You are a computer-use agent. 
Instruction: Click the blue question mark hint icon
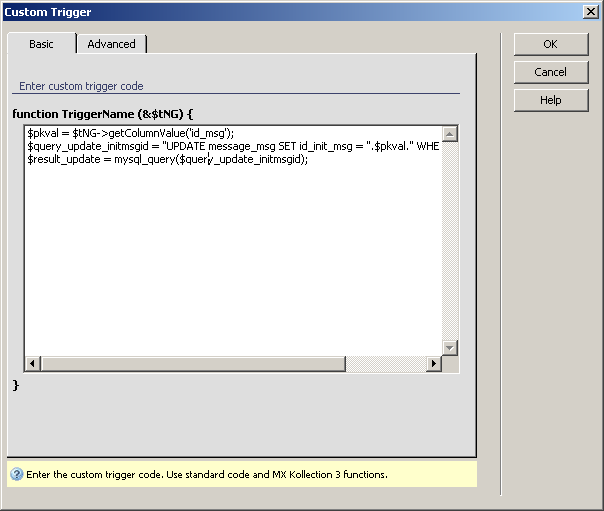point(16,474)
